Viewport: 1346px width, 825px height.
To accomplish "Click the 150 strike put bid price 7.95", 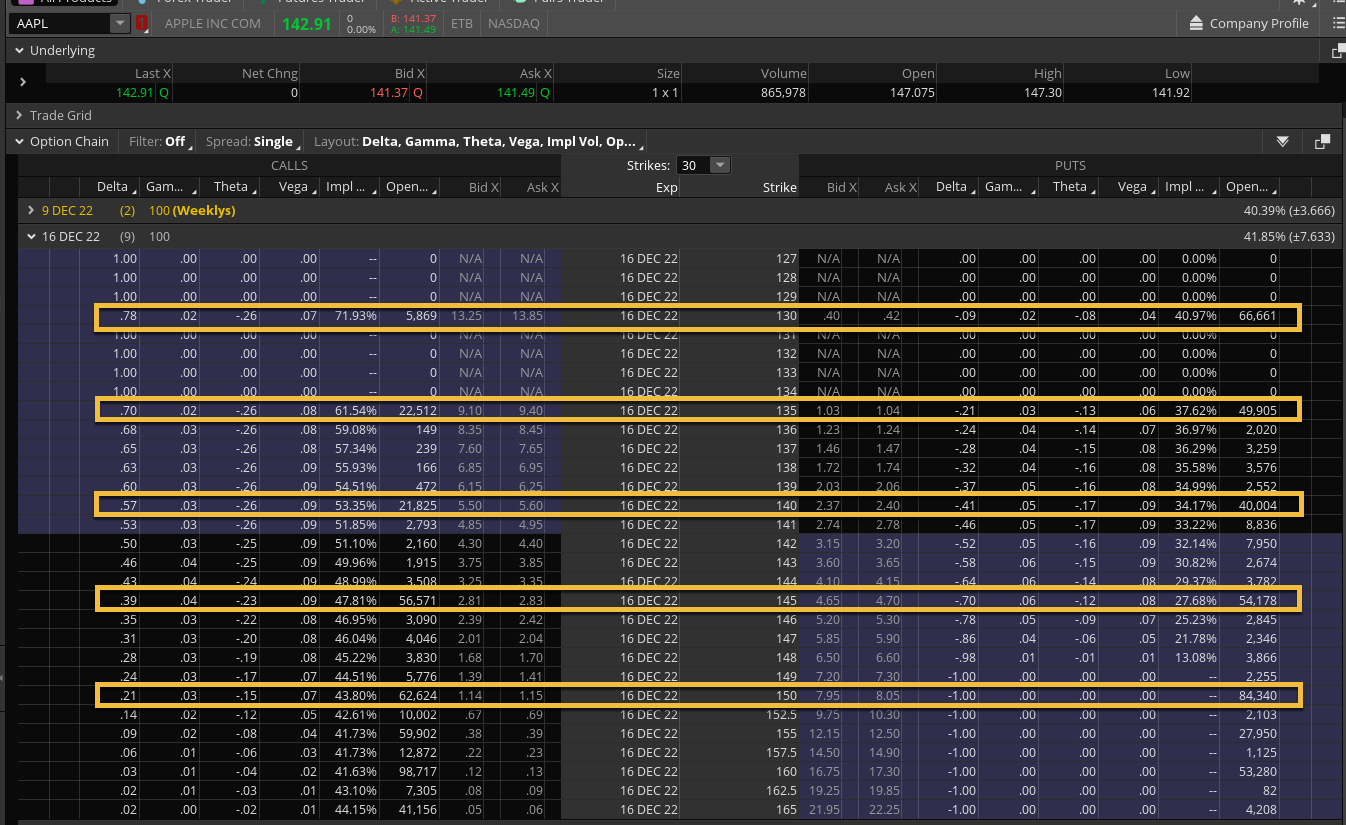I will [826, 695].
